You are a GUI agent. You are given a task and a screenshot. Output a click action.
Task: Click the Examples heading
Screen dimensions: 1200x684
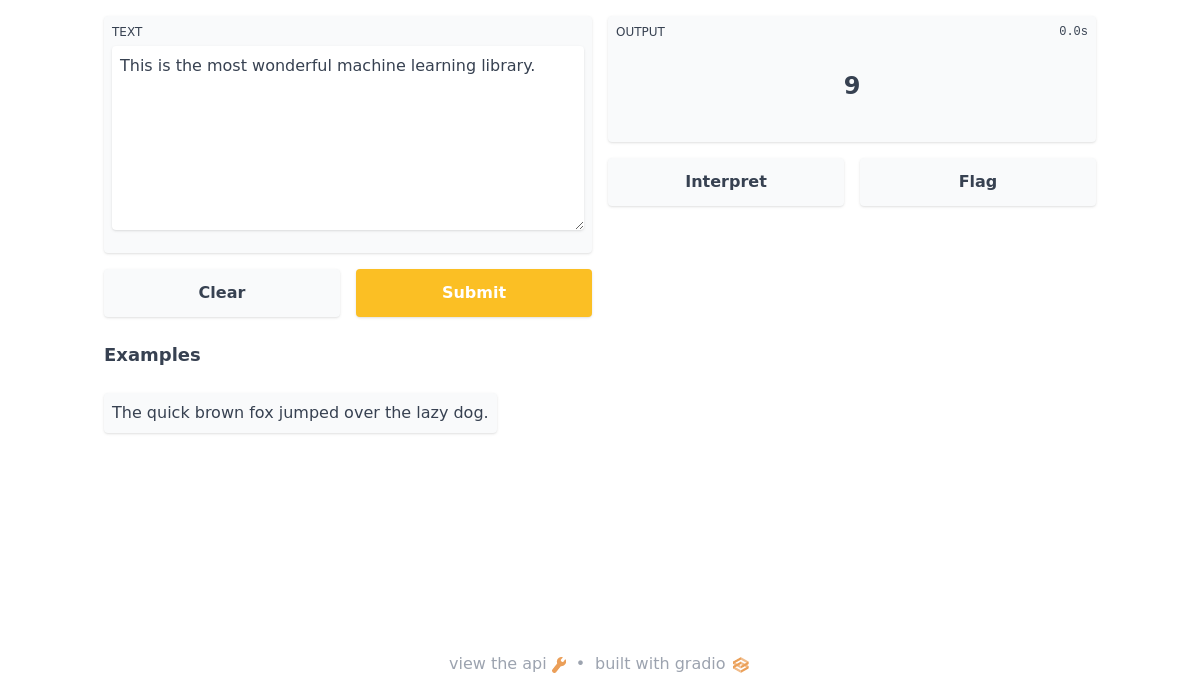pos(152,355)
